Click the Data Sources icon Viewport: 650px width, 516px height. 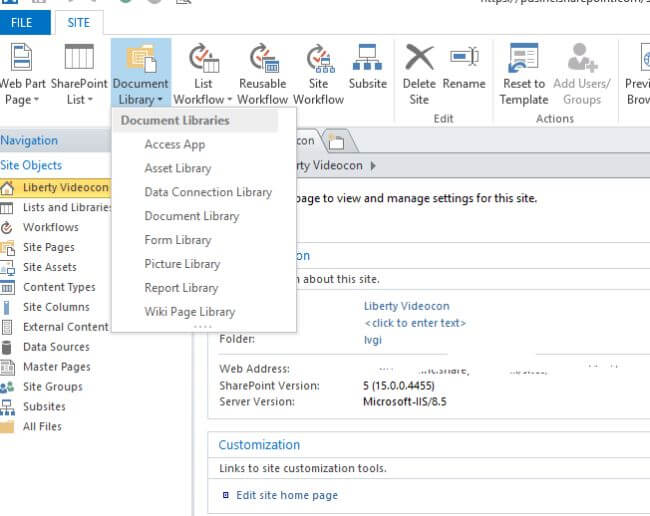6,347
